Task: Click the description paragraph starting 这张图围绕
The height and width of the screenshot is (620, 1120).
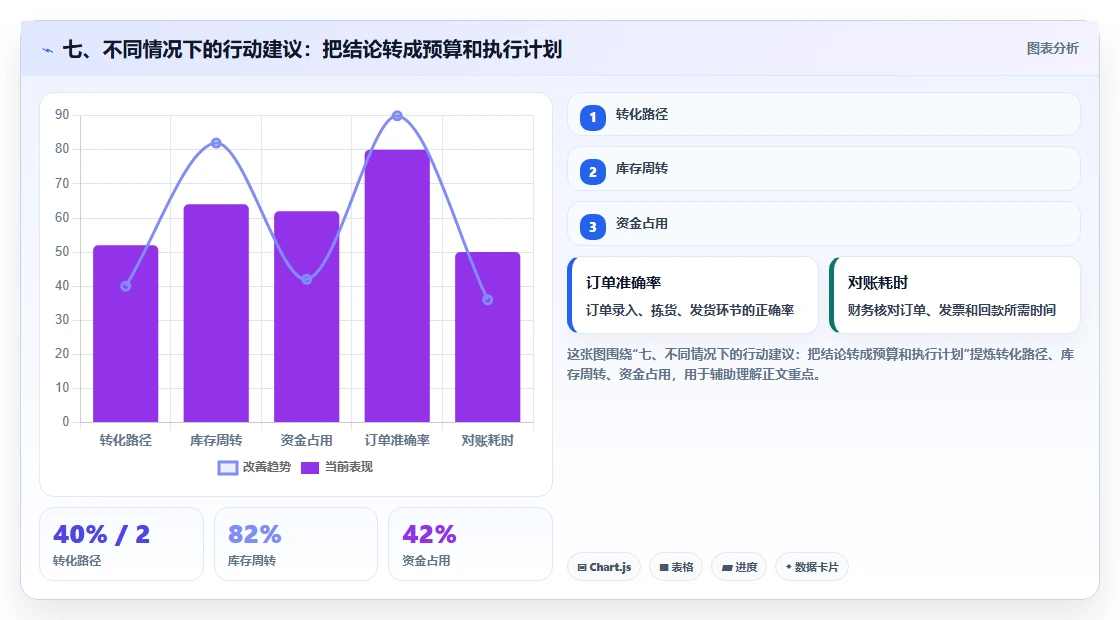Action: click(821, 364)
